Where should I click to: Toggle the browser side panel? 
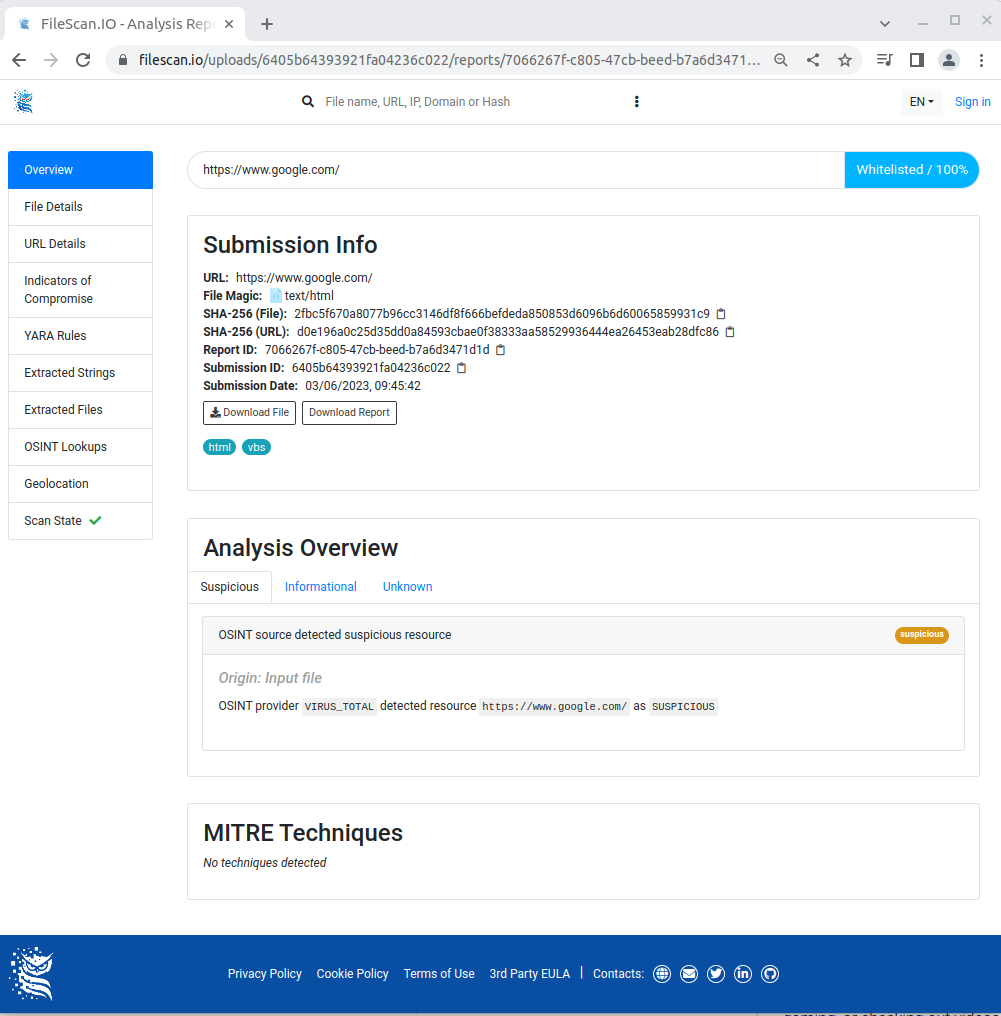(917, 60)
